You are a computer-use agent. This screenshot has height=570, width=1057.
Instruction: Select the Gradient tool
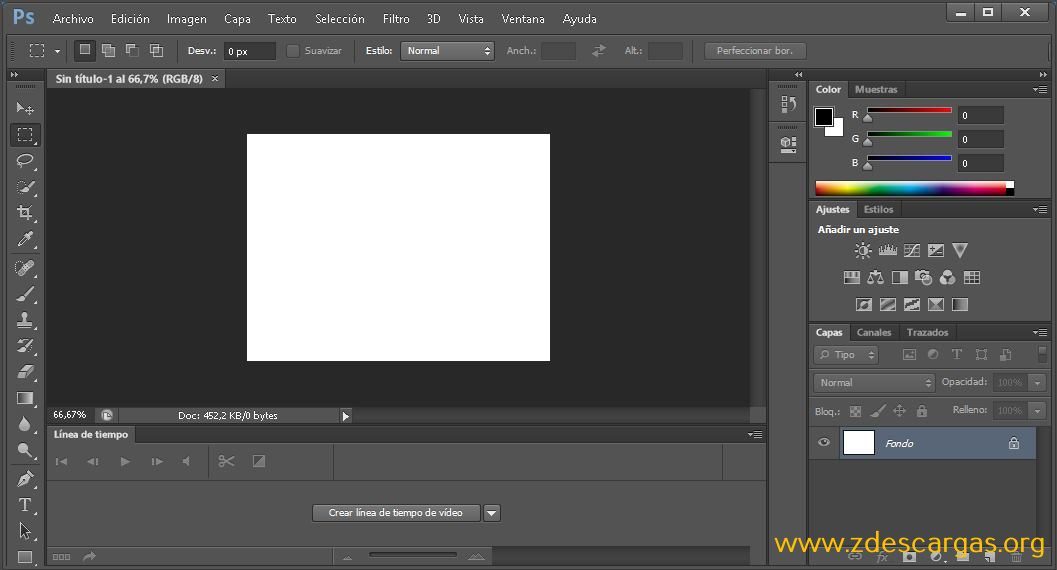coord(25,398)
